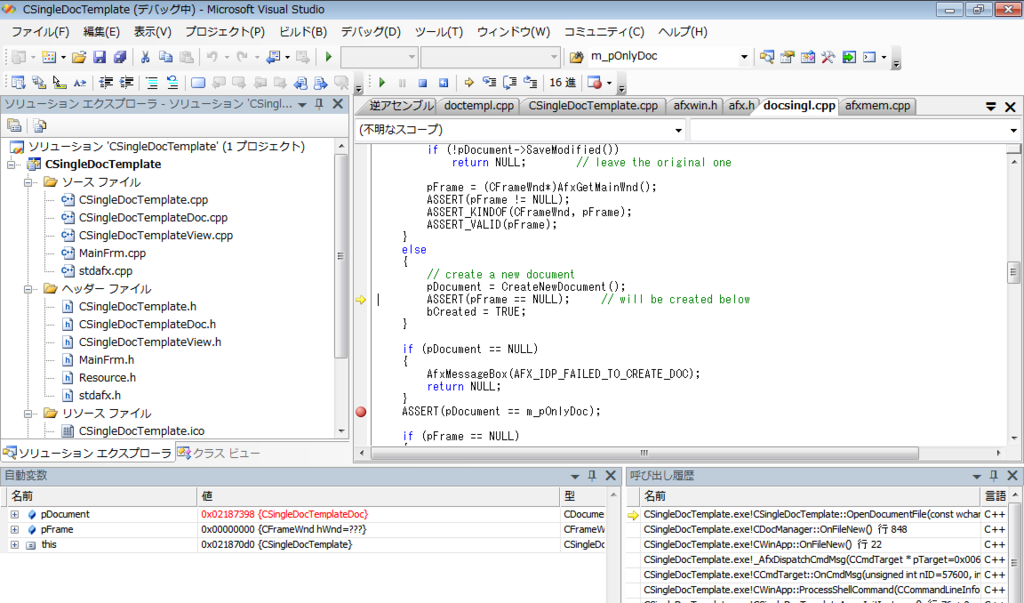This screenshot has height=603, width=1024.
Task: Click the Solution Explorer vertical scrollbar thumb
Action: point(340,256)
